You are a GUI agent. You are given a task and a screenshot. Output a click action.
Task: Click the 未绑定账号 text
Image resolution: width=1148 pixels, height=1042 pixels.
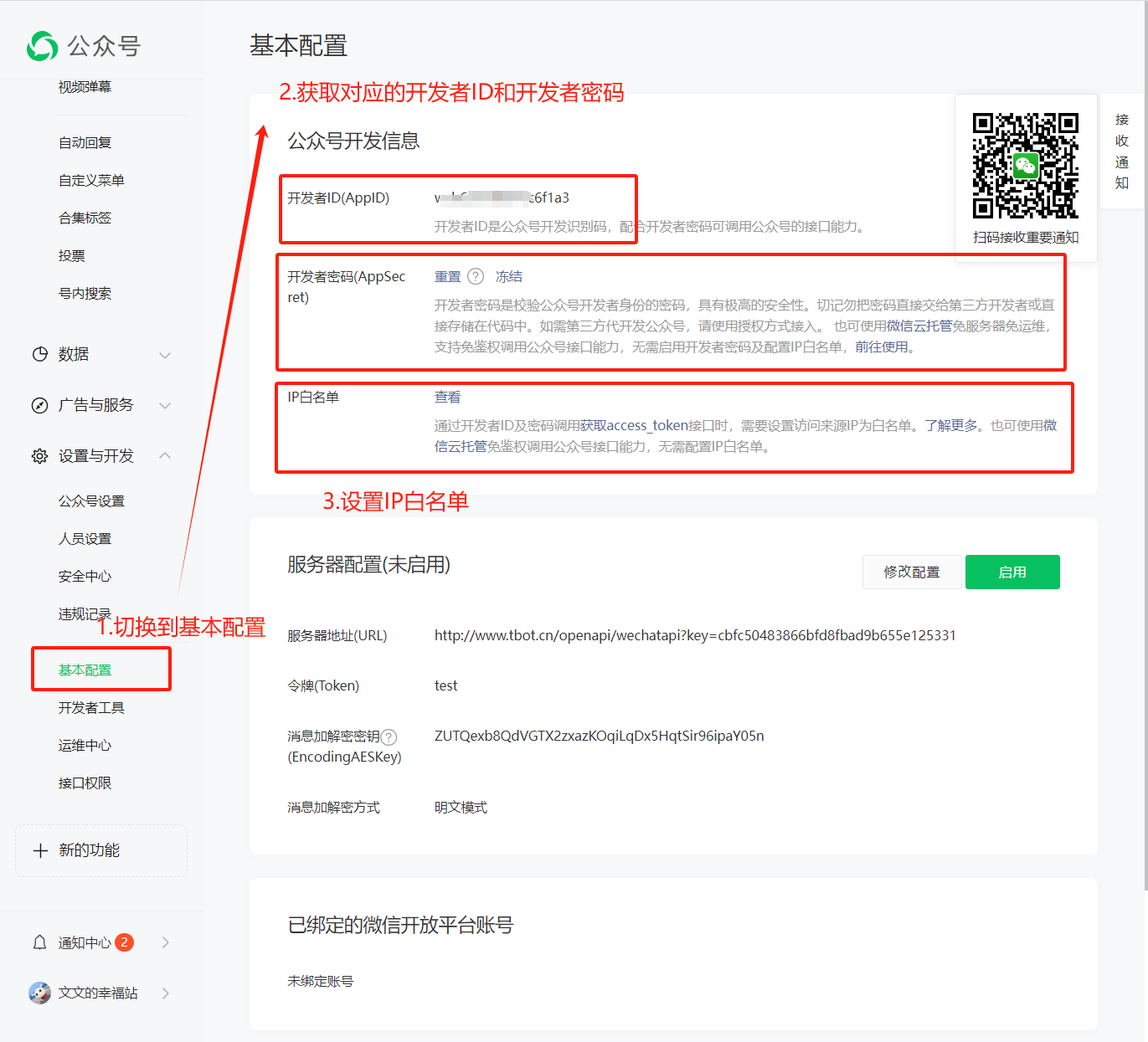click(x=321, y=982)
